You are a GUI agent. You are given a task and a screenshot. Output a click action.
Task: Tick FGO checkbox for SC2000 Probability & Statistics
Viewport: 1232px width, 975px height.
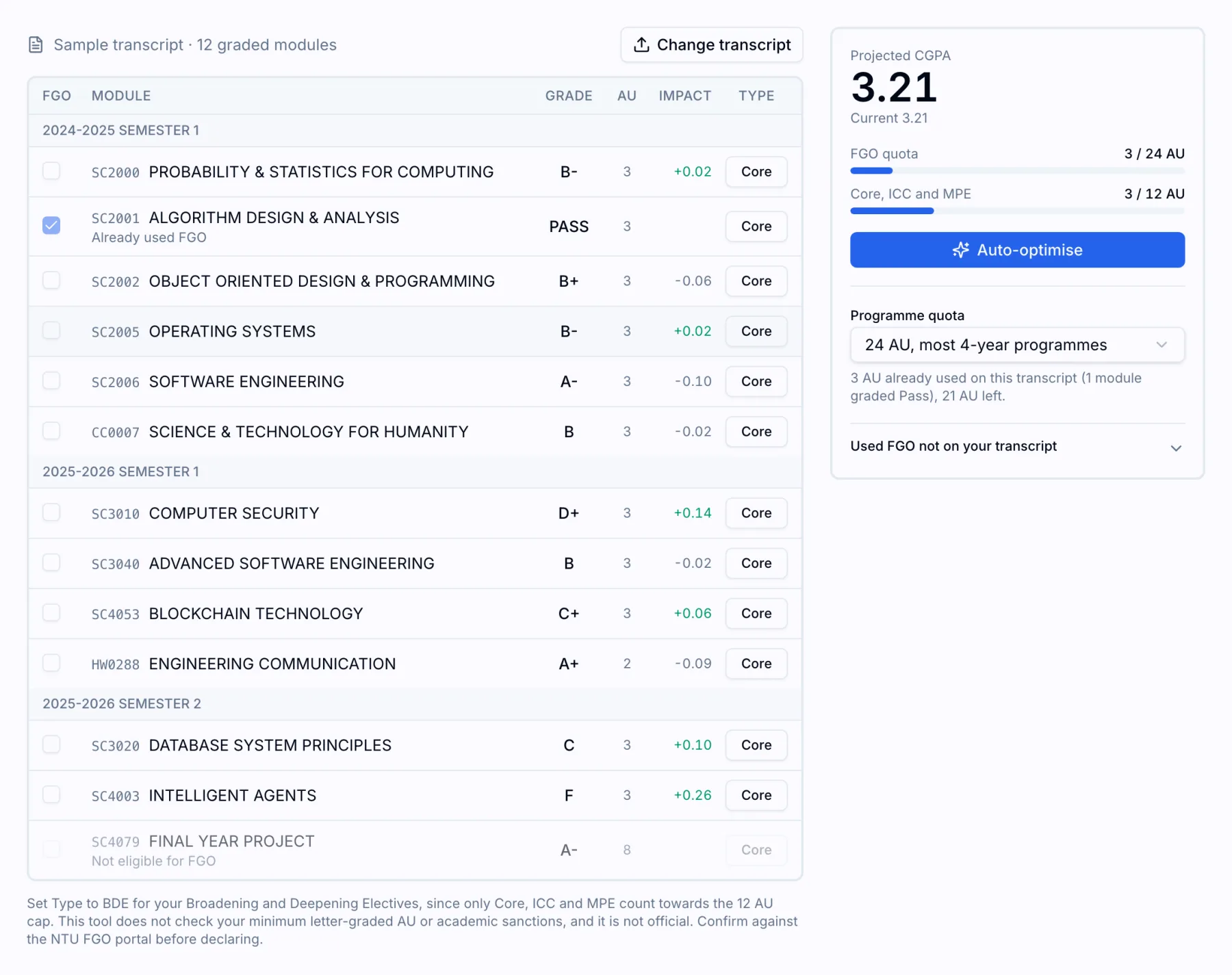tap(51, 170)
